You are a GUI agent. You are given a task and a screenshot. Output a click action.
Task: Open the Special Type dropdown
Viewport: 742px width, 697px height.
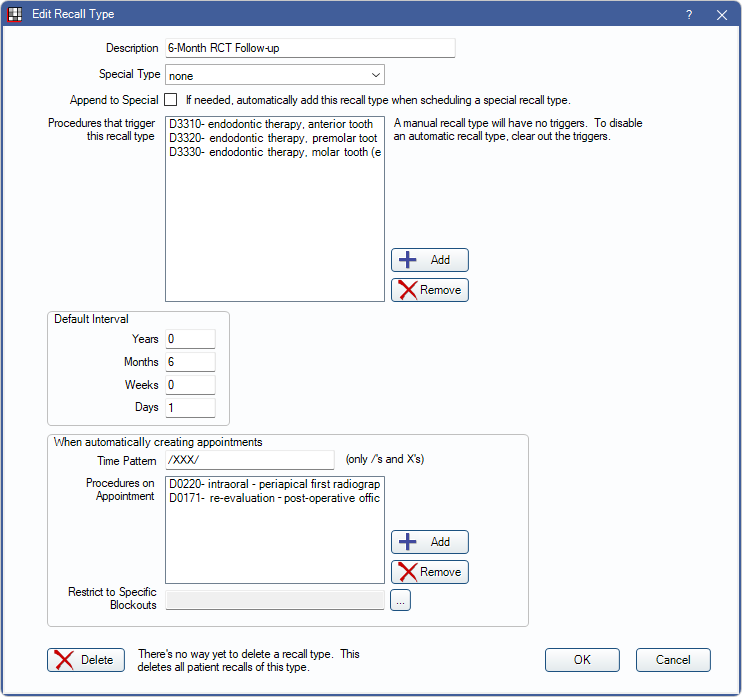pyautogui.click(x=275, y=75)
